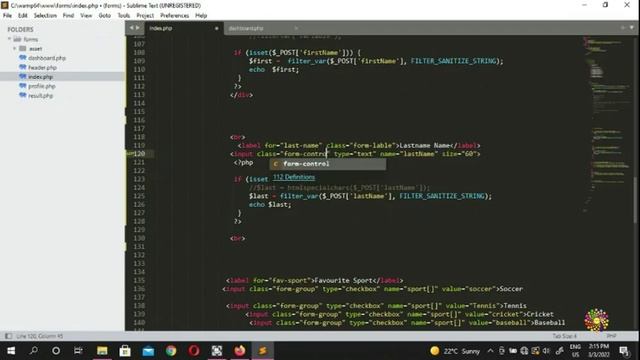Screen dimensions: 640x360
Task: Open the 112 Definitions link
Action: (x=294, y=177)
